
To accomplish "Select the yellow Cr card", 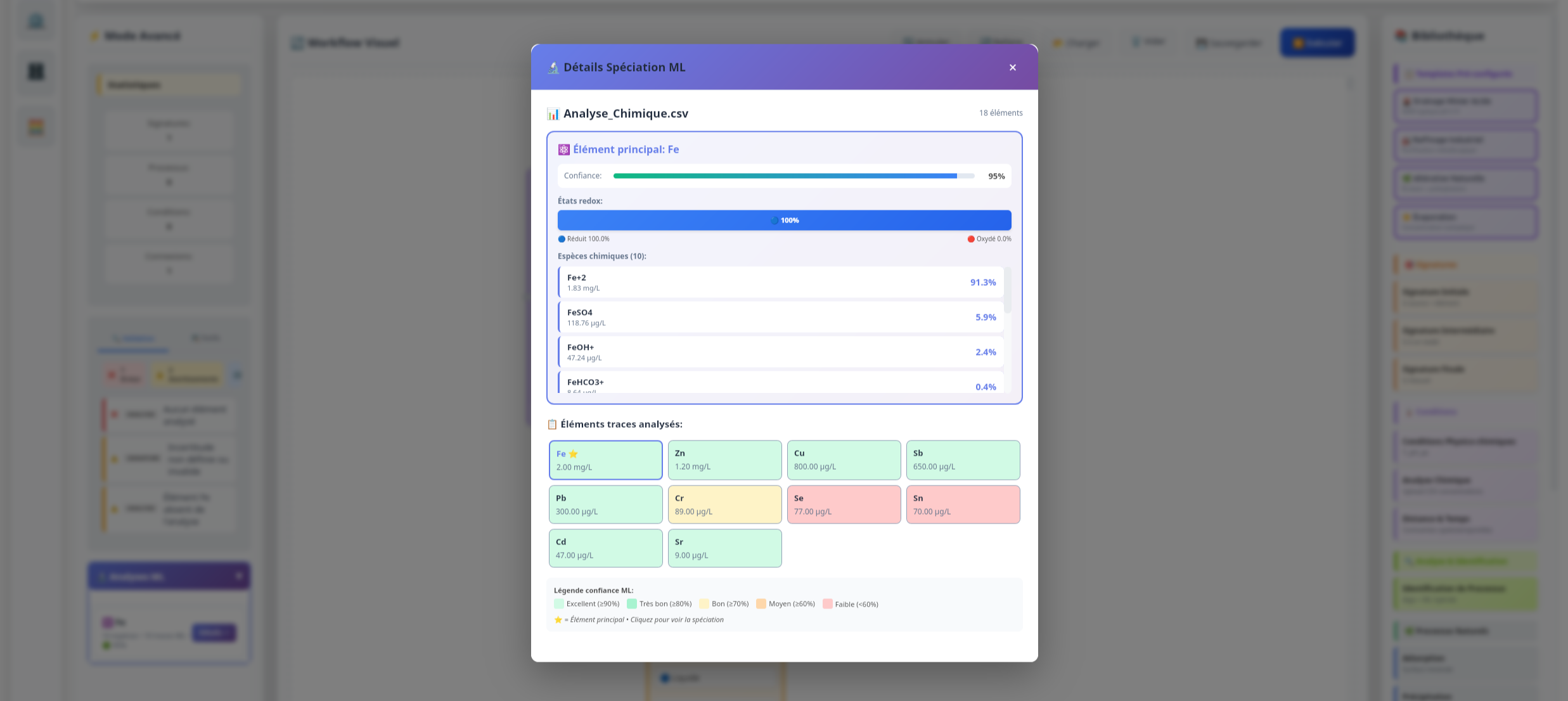I will pos(724,504).
